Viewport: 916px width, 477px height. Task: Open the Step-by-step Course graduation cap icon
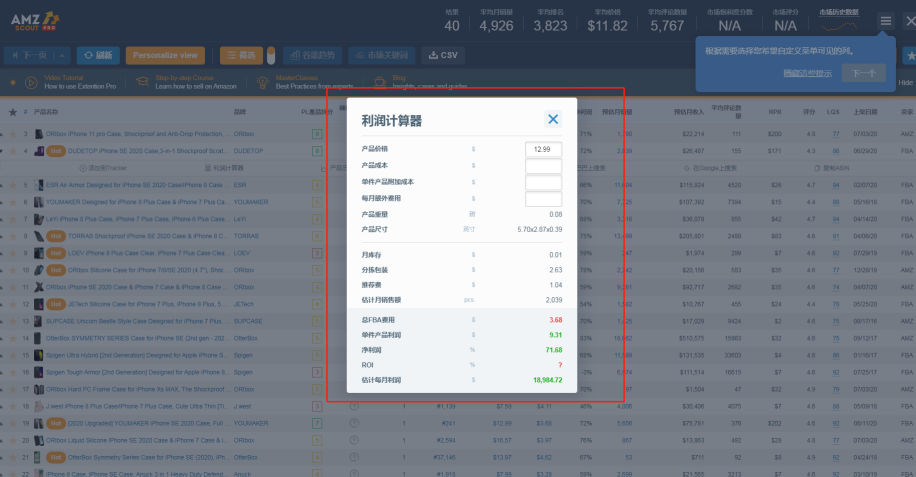(x=142, y=82)
